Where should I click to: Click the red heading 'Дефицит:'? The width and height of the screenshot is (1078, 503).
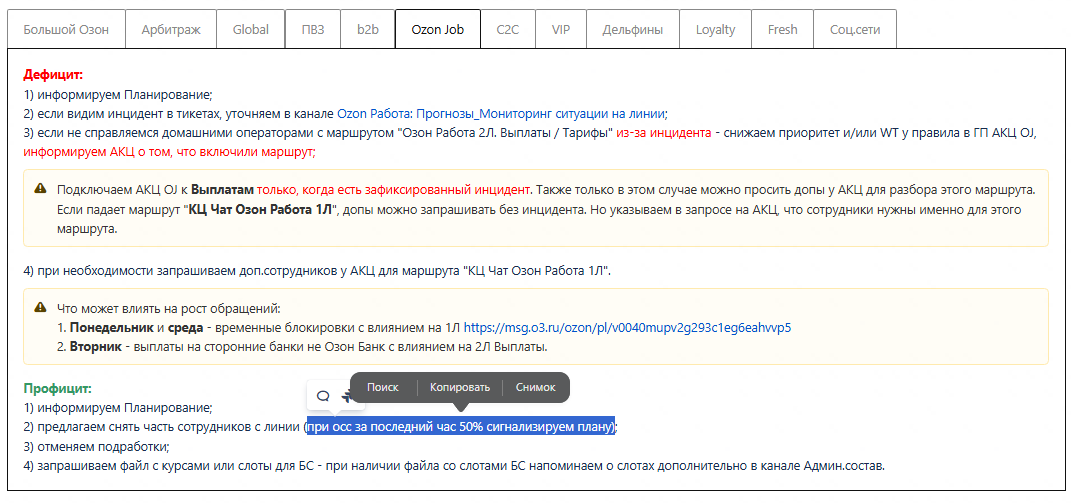[x=53, y=75]
